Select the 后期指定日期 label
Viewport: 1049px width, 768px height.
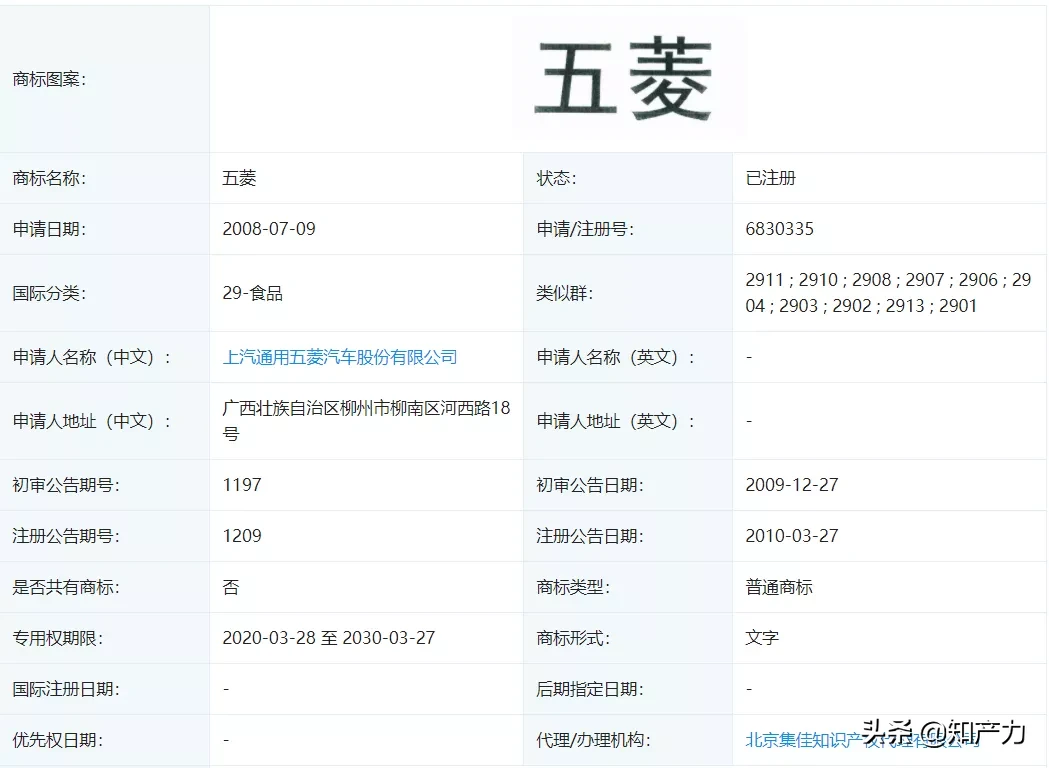(x=590, y=689)
